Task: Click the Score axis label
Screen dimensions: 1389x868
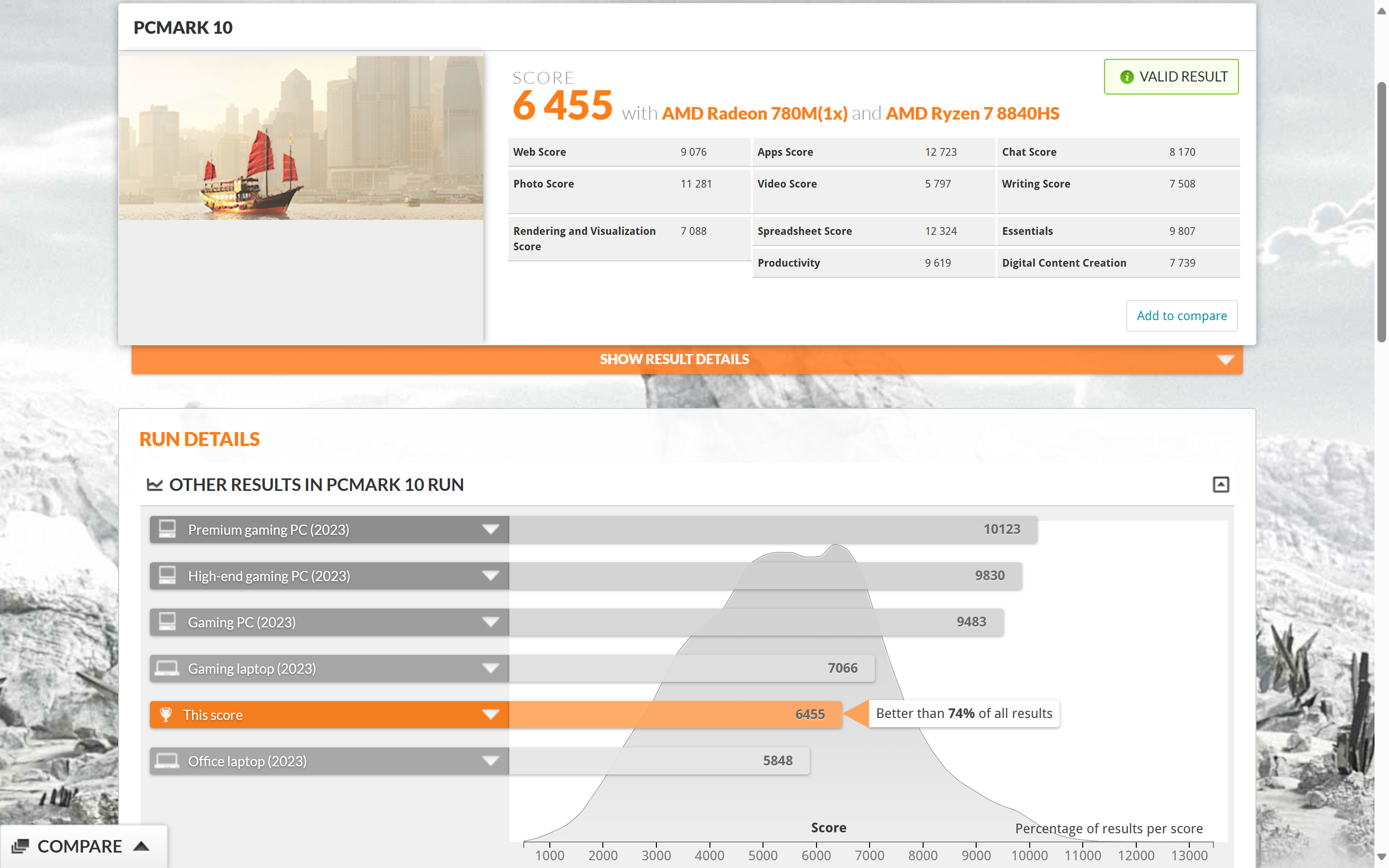Action: pos(828,827)
